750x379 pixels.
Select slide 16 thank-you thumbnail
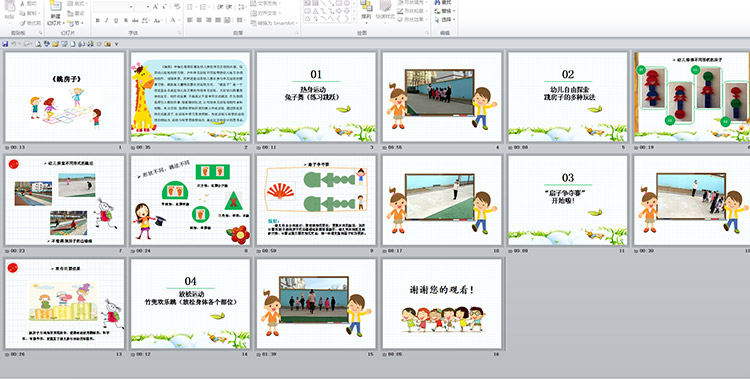tap(442, 303)
